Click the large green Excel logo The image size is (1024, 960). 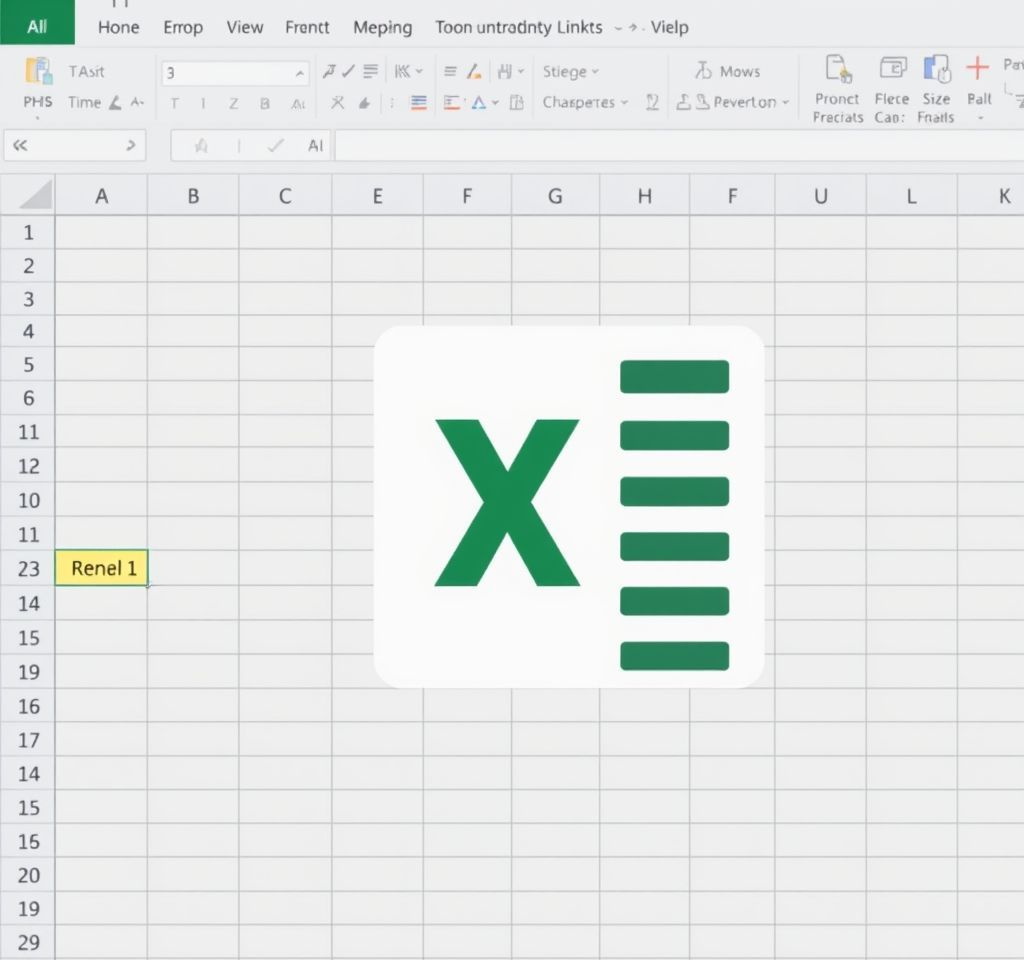coord(569,506)
